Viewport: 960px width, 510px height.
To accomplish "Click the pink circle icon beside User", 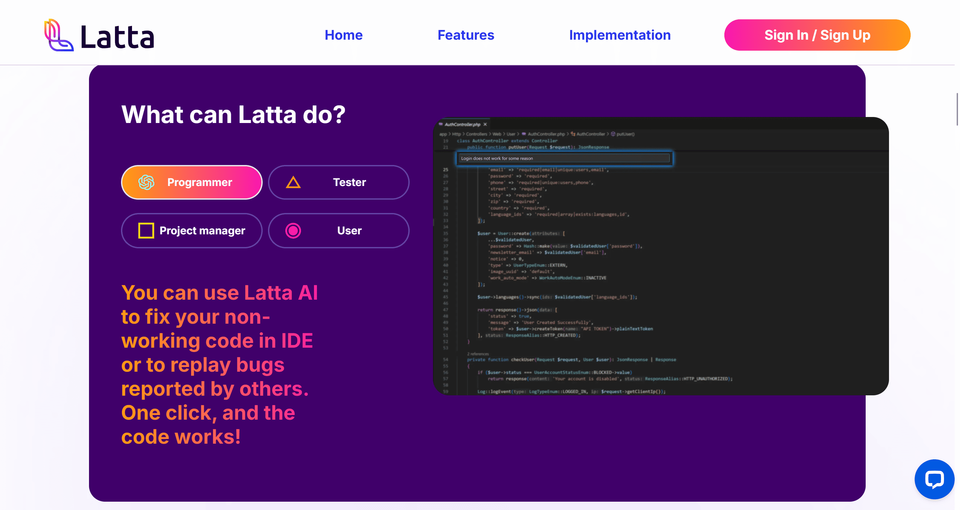I will click(293, 231).
